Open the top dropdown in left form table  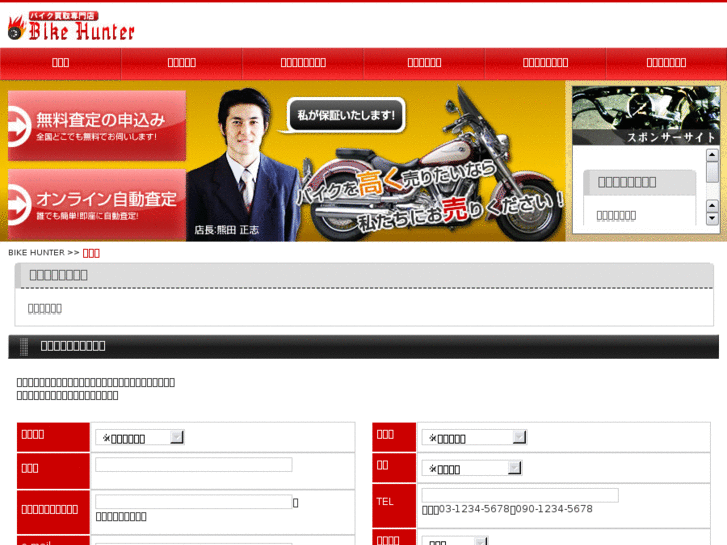(x=140, y=437)
